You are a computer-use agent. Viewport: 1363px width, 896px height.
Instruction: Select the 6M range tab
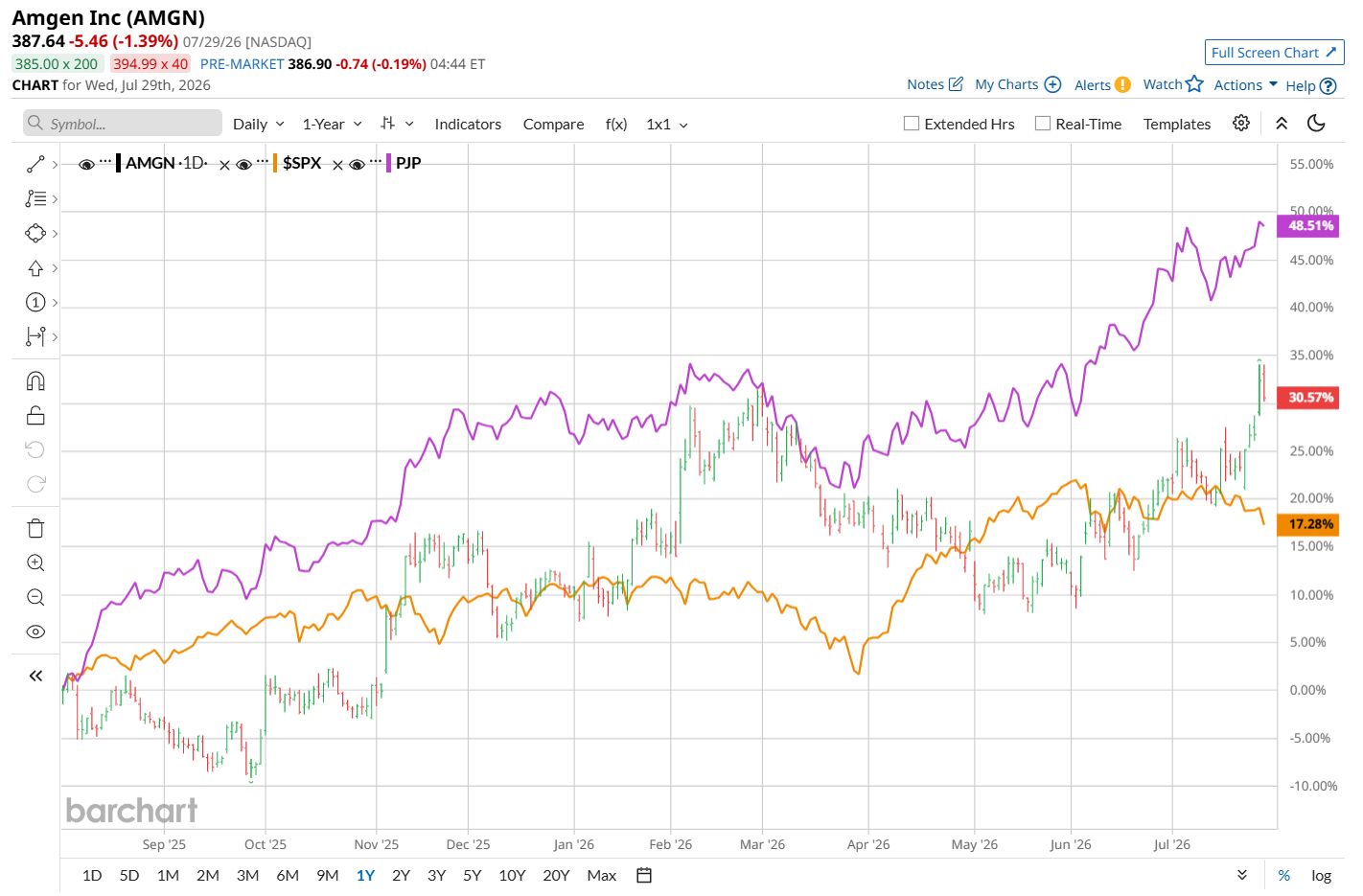pyautogui.click(x=288, y=875)
